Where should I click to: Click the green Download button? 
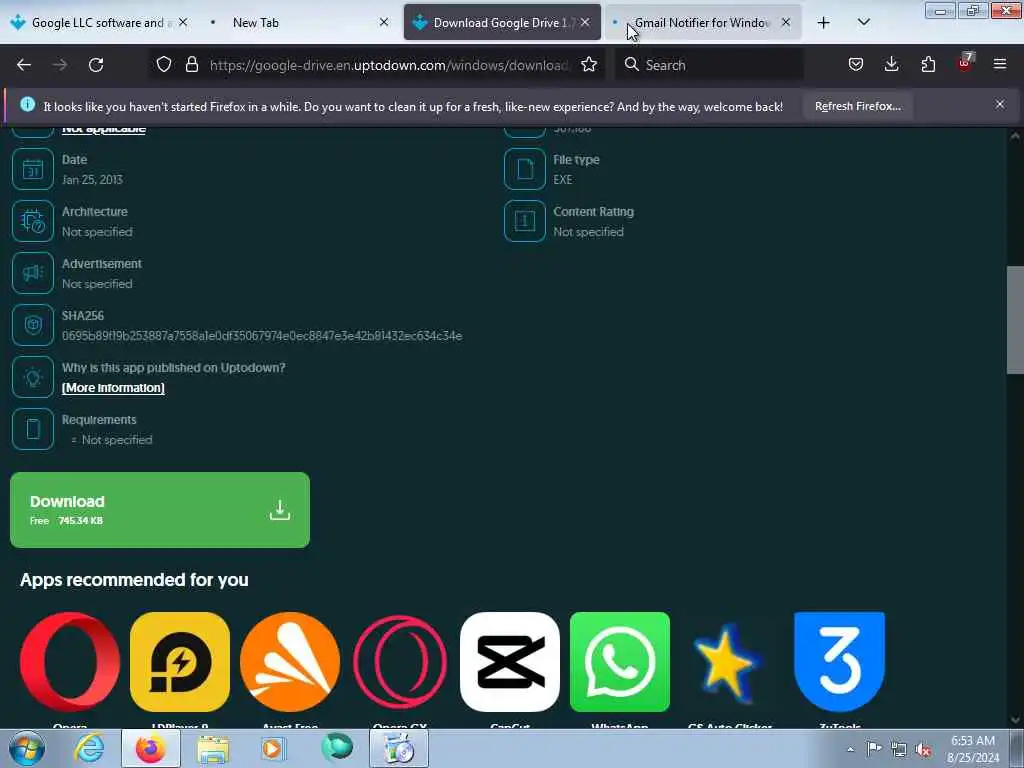click(x=160, y=510)
